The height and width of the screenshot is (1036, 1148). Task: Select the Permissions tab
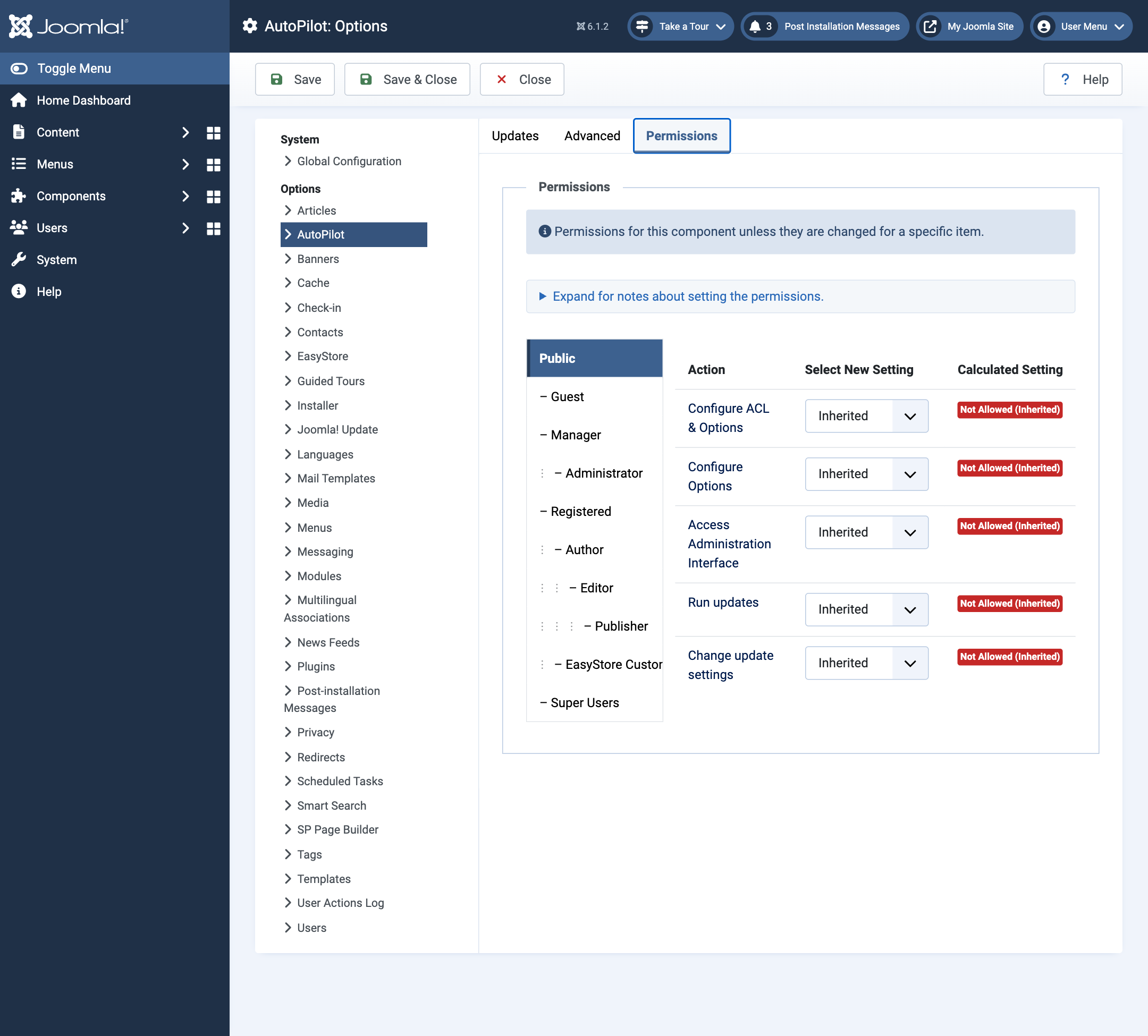[681, 136]
